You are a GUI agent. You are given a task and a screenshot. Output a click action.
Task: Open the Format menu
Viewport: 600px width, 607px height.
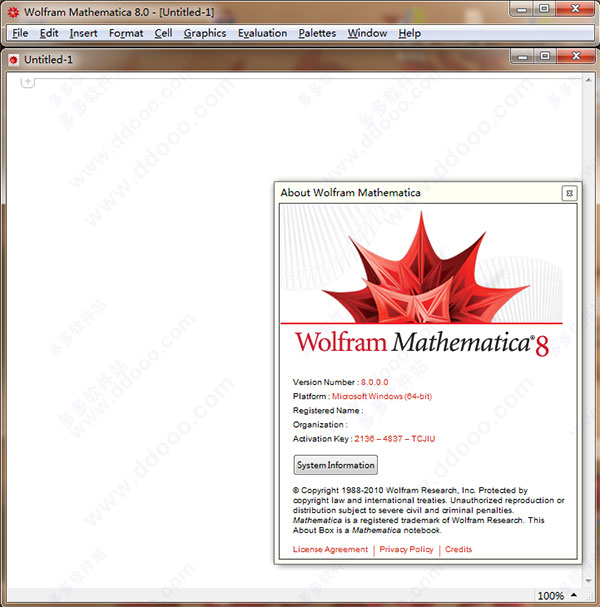[x=126, y=33]
